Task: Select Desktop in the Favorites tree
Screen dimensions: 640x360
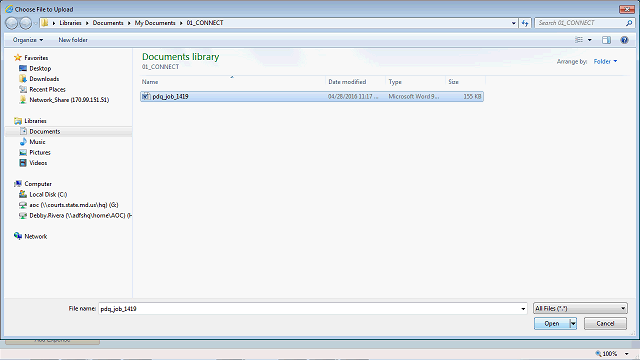Action: [x=40, y=68]
